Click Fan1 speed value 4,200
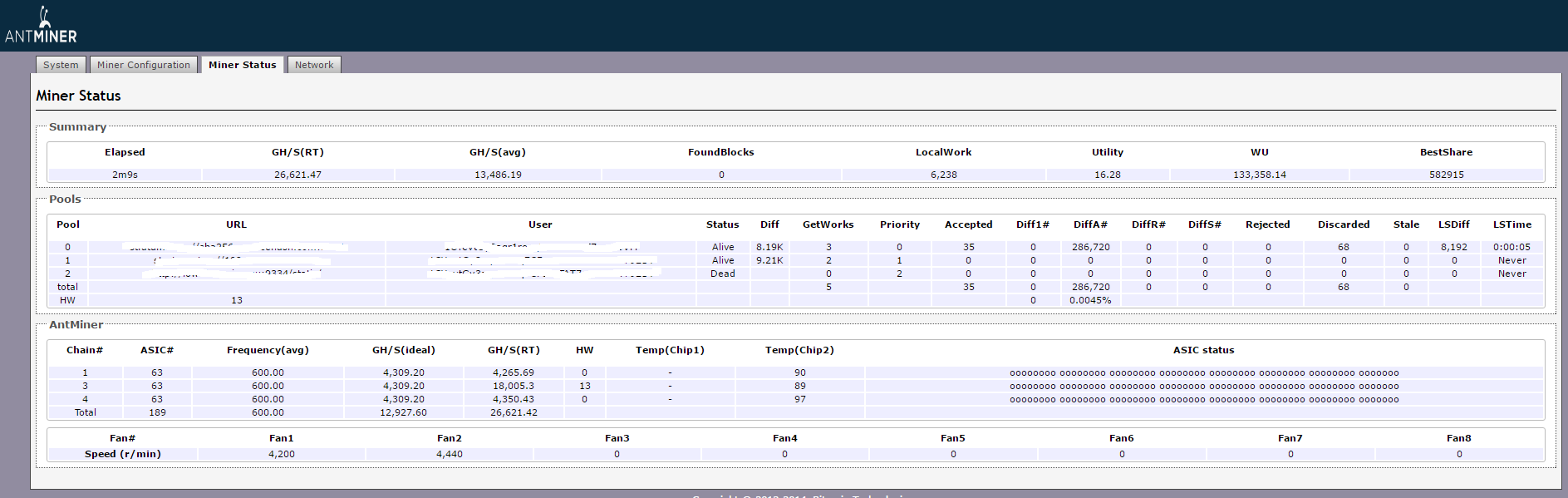Screen dimensions: 1568x498 [282, 454]
